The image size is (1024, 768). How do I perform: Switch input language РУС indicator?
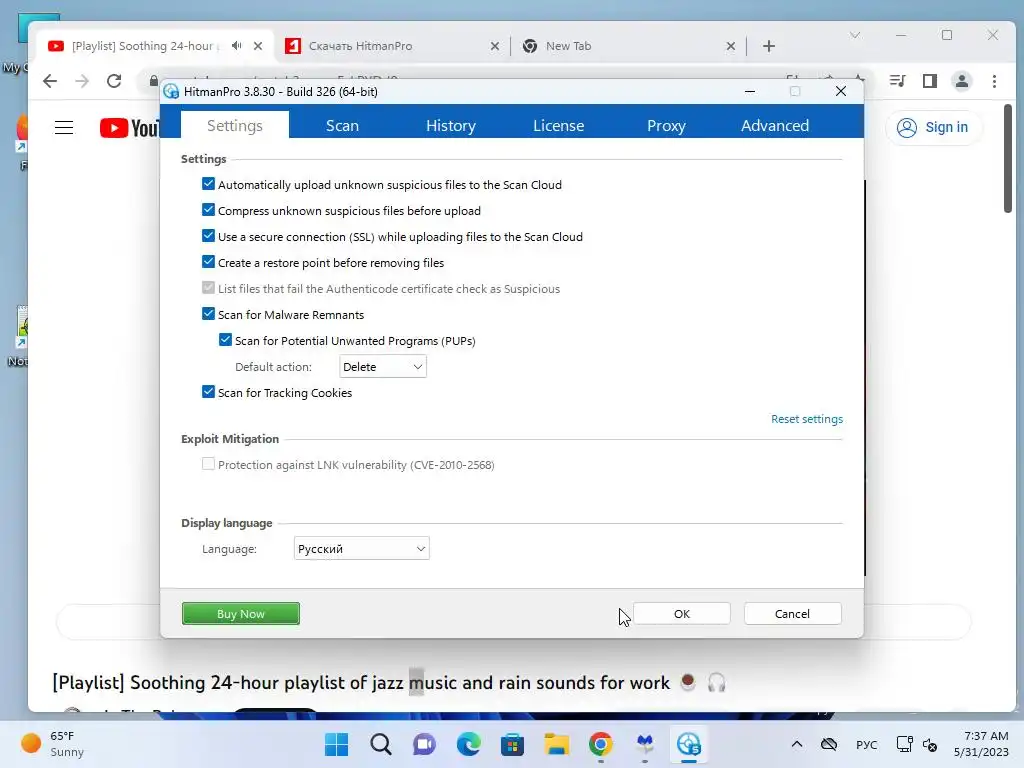867,744
